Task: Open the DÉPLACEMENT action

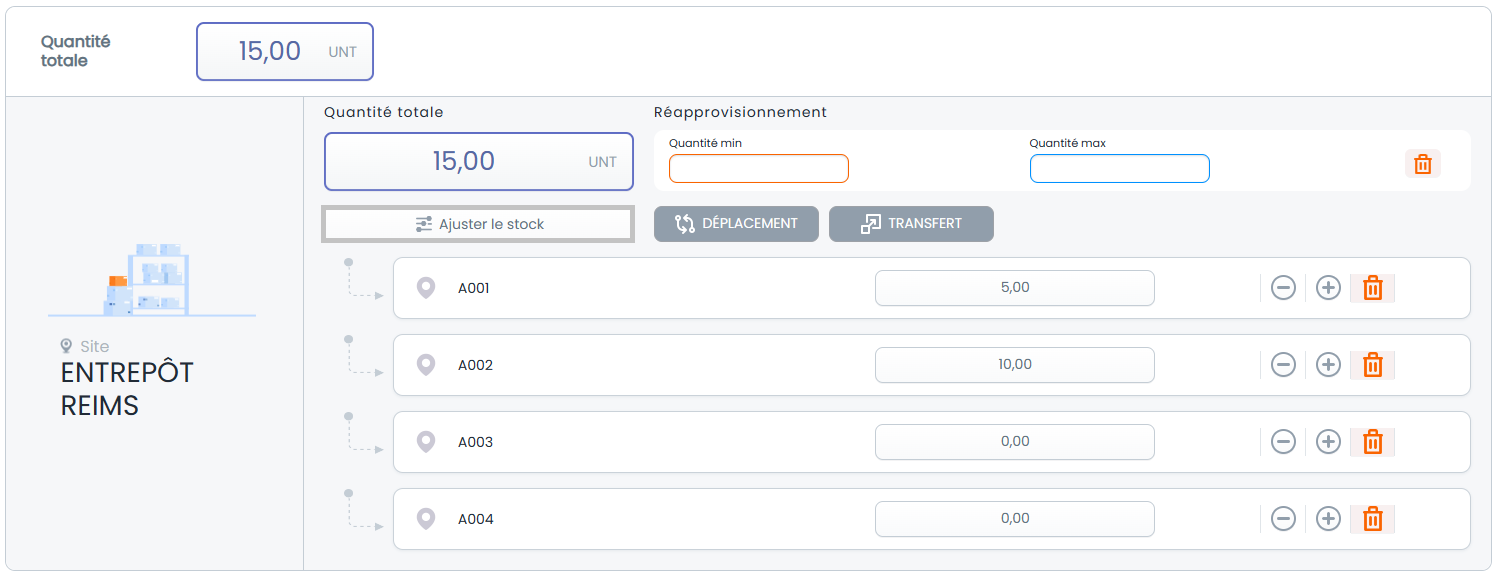Action: pos(736,224)
